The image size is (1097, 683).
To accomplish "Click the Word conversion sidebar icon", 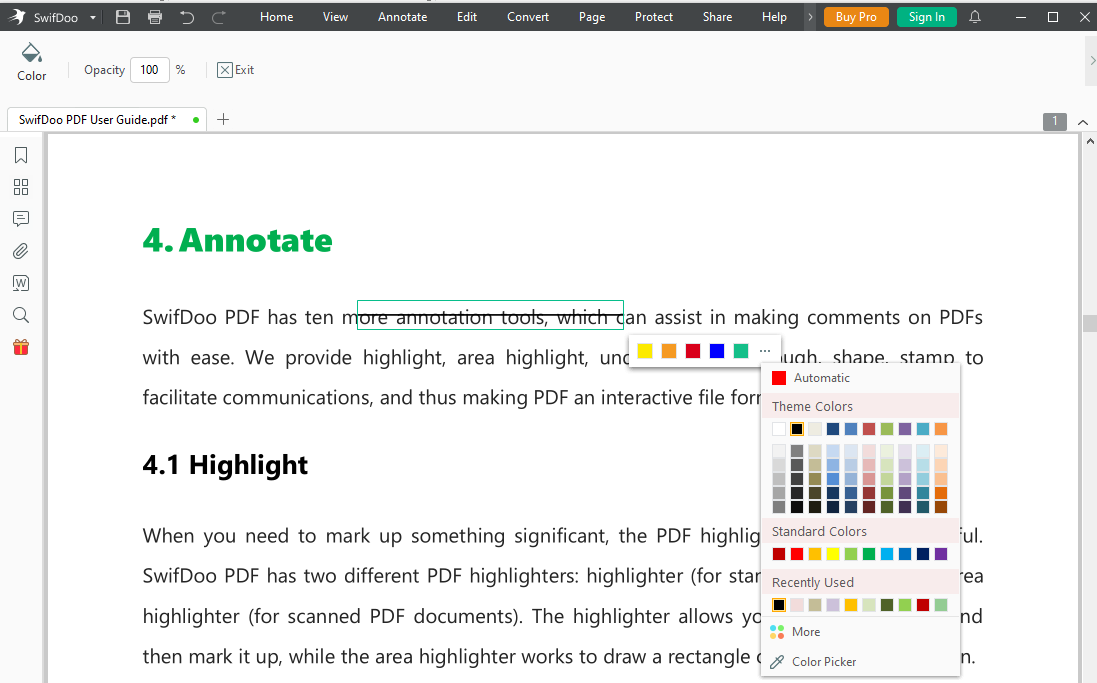I will pos(21,283).
